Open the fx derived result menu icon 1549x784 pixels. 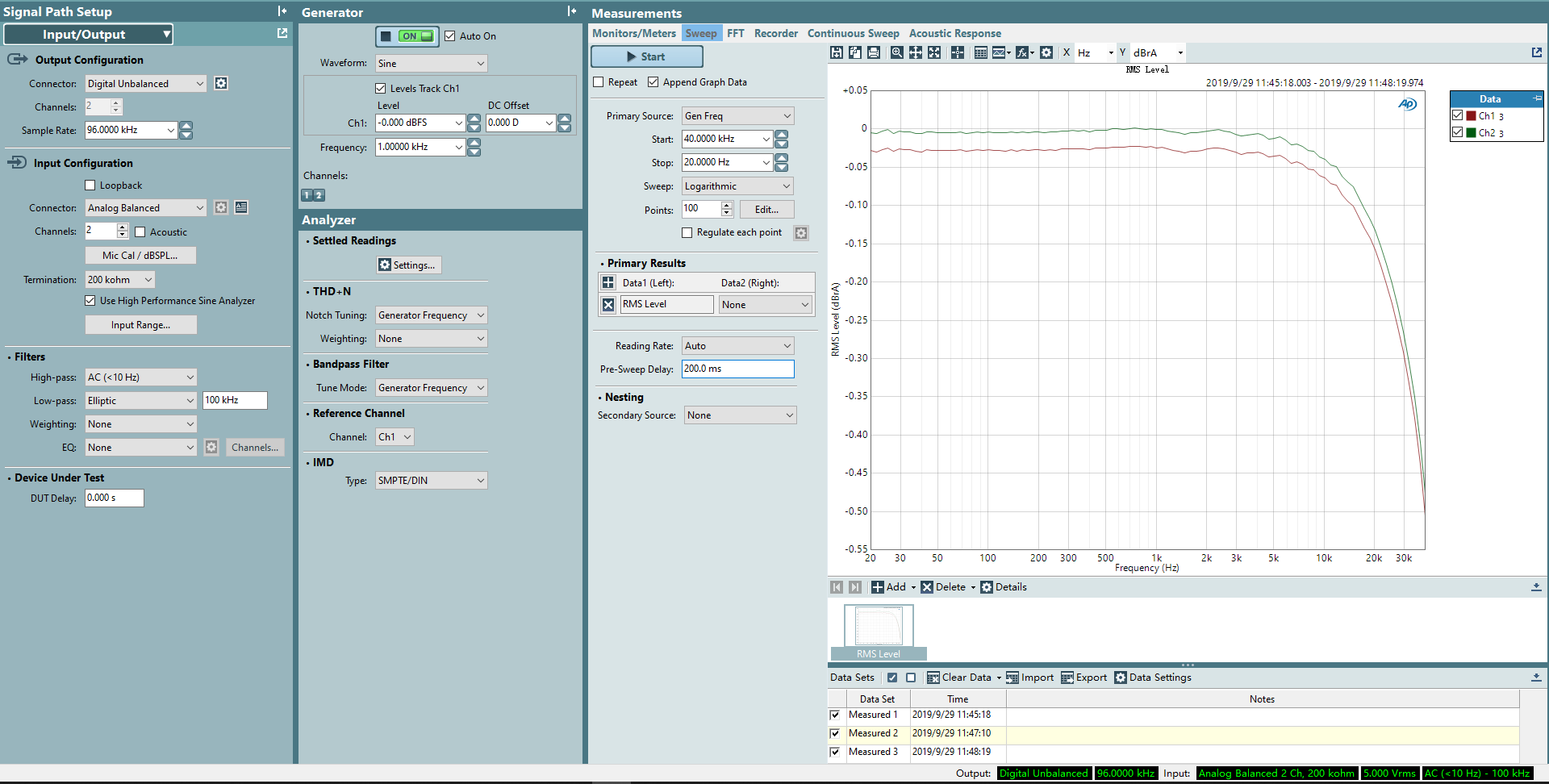[x=1025, y=52]
